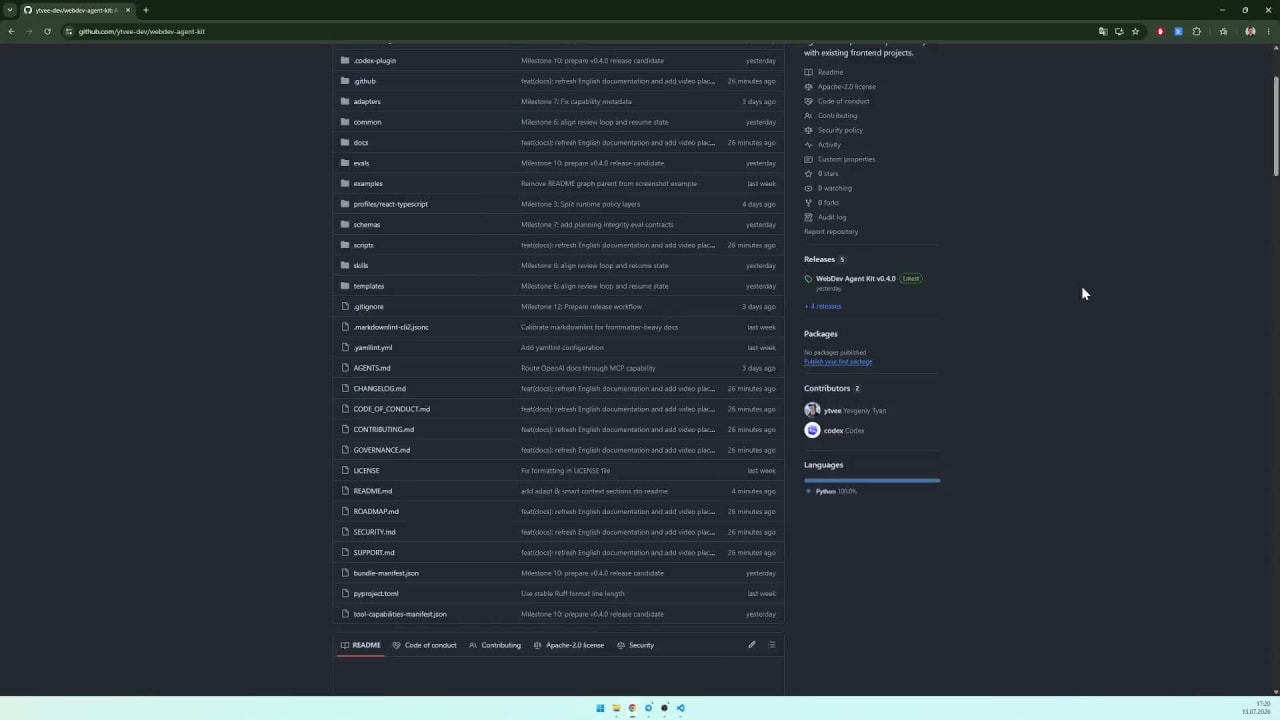
Task: Open the Custom properties sidebar link
Action: [x=846, y=159]
